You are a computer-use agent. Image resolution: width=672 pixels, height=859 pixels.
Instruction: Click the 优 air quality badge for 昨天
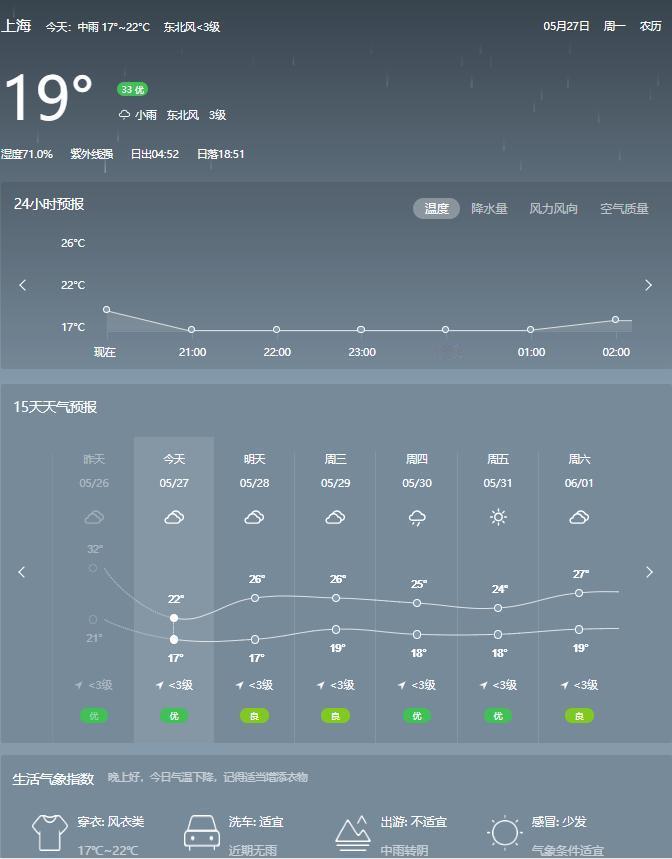pos(94,716)
